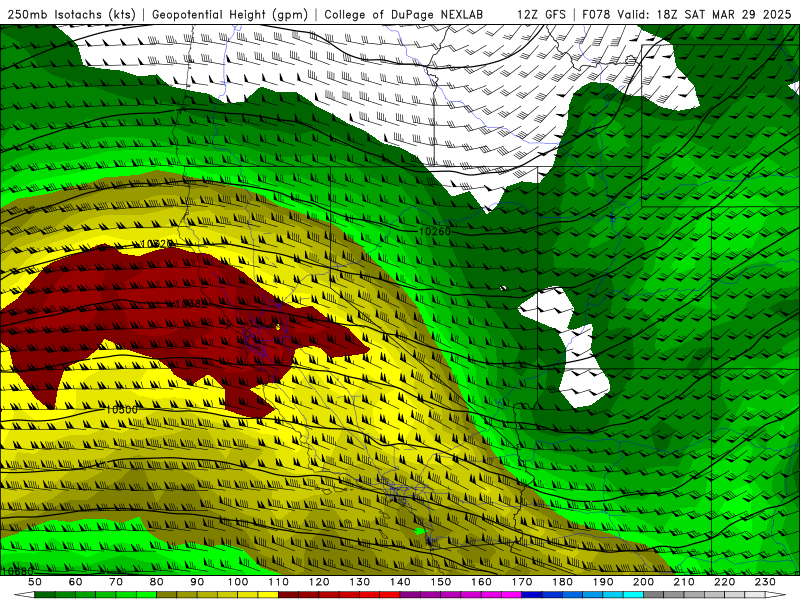The image size is (800, 600).
Task: Select the dark blue swatch starting at 170
Action: click(532, 595)
